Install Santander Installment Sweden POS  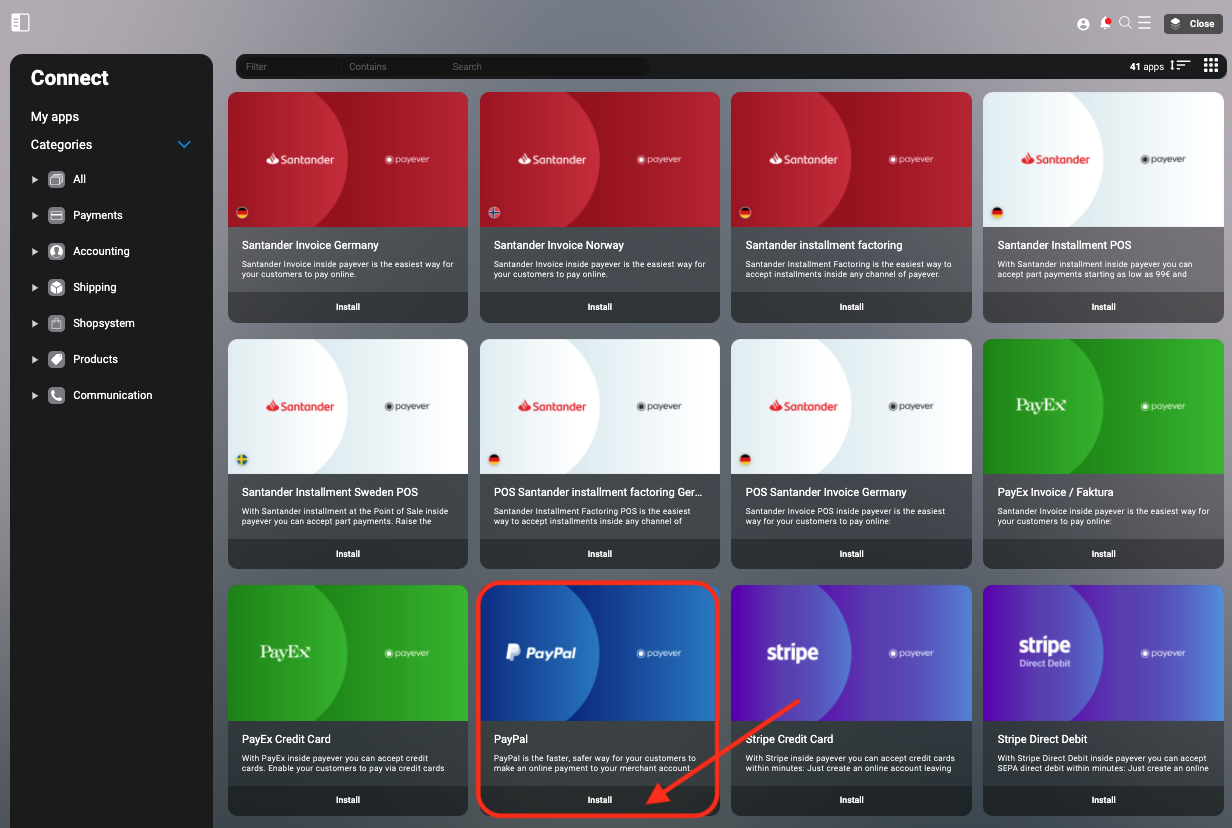(348, 554)
